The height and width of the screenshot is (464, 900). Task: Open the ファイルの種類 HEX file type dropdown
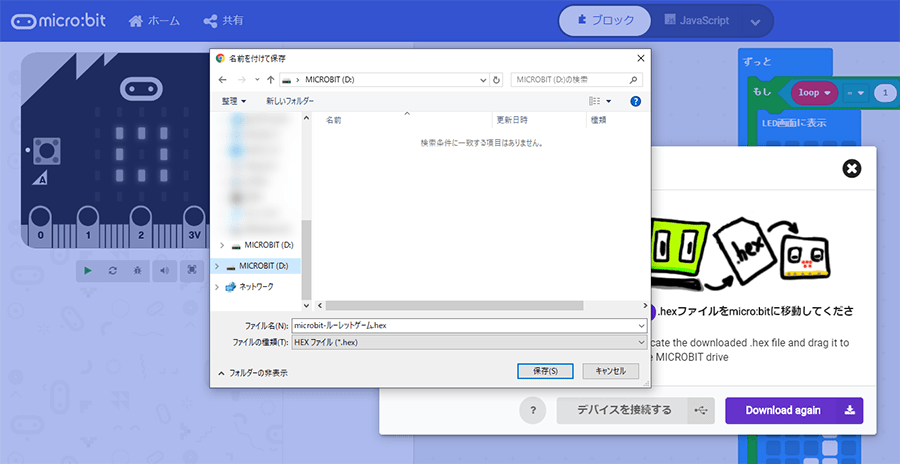(x=470, y=342)
